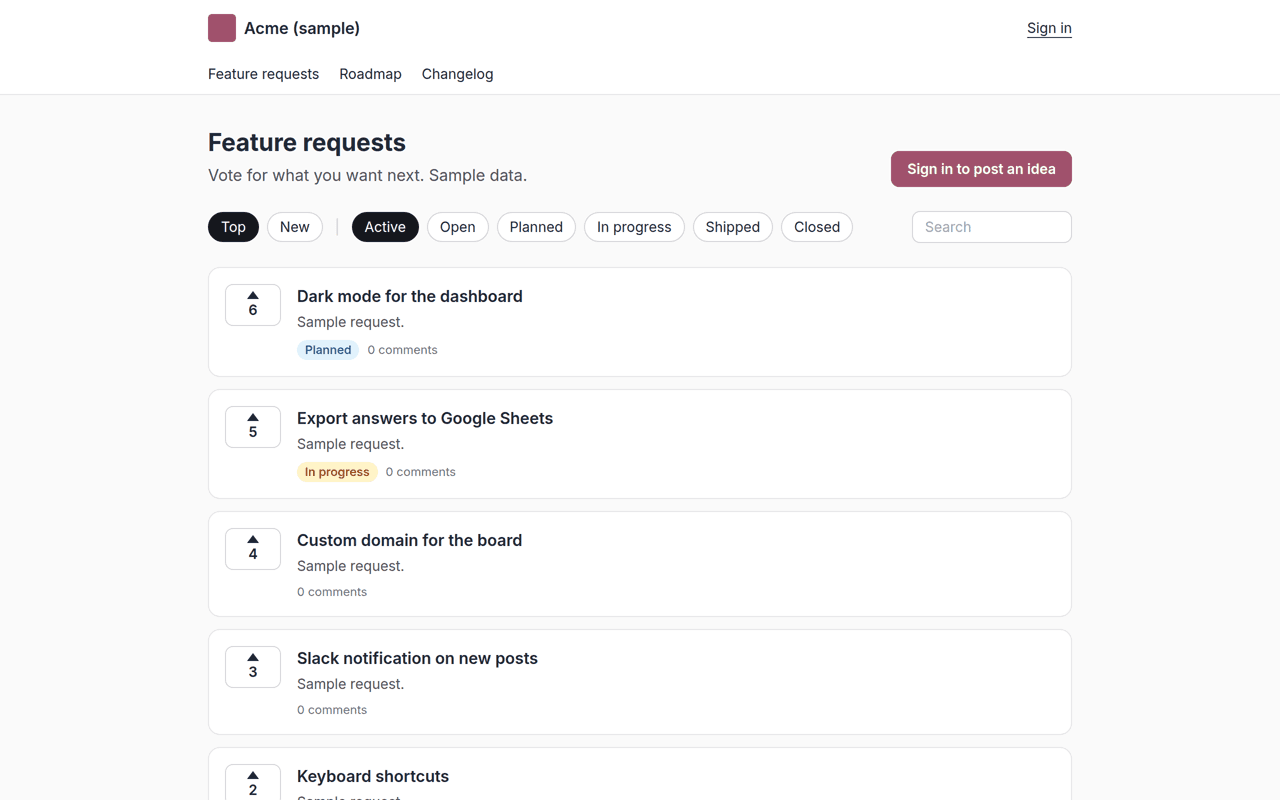Open Custom domain for the board post

pos(410,540)
